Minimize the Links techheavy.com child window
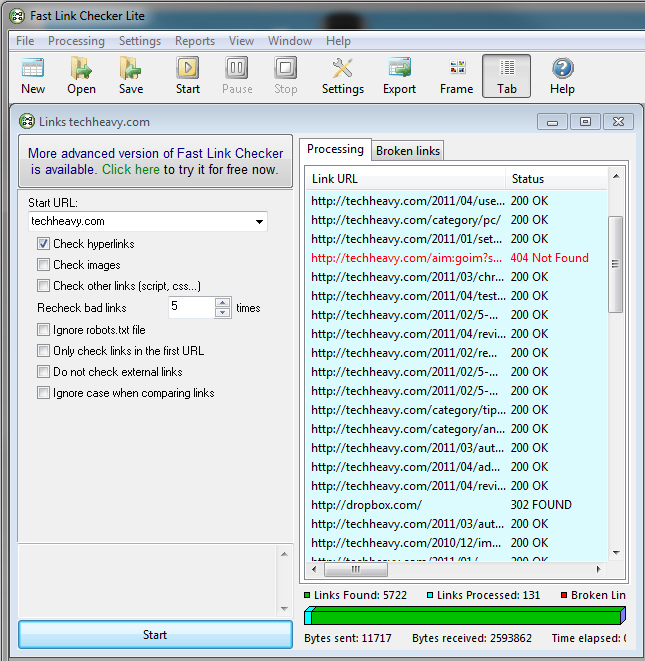The width and height of the screenshot is (645, 661). tap(553, 122)
